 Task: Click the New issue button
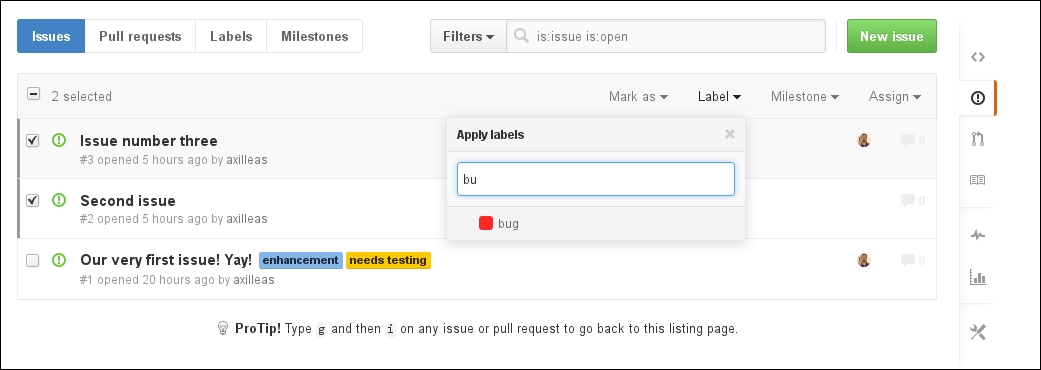(x=892, y=36)
